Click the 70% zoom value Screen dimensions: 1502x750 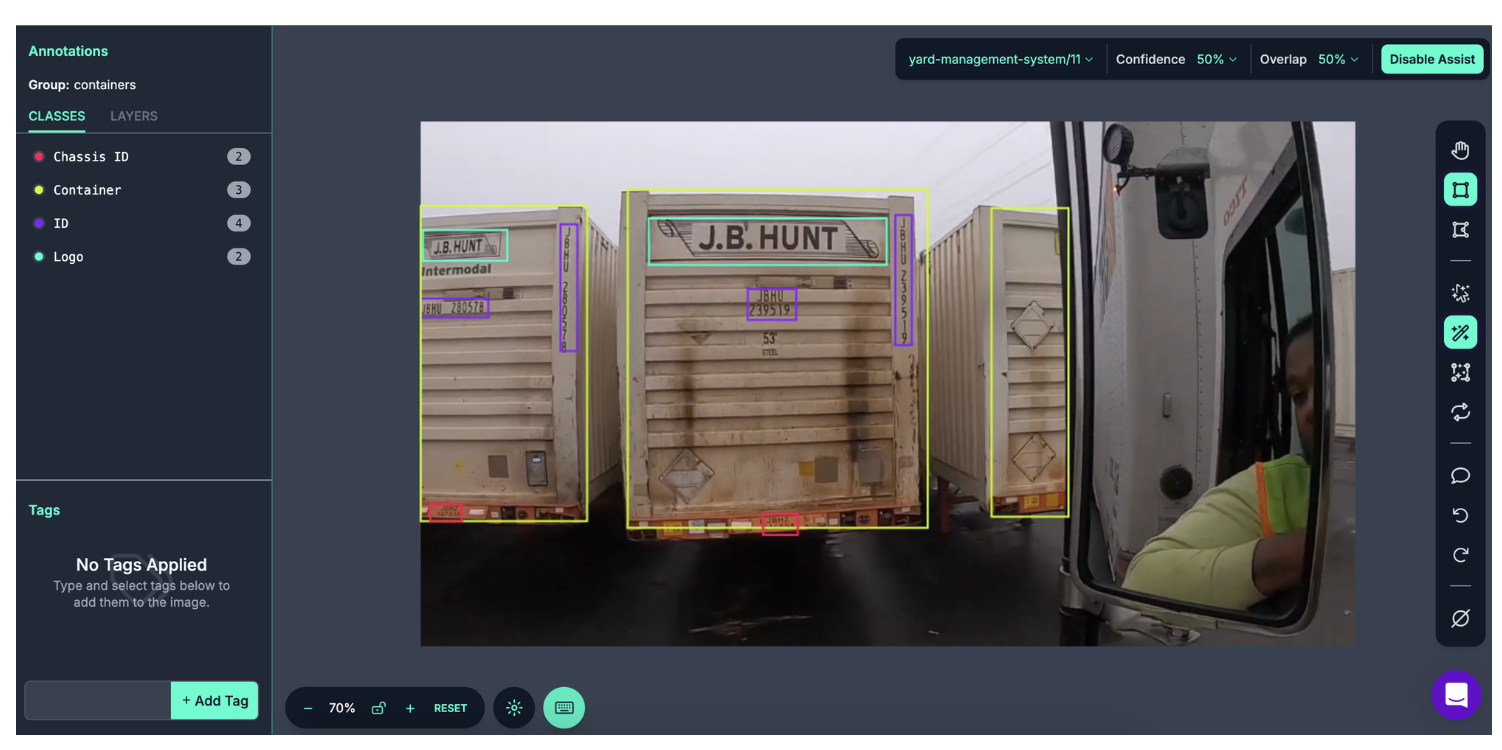coord(342,708)
